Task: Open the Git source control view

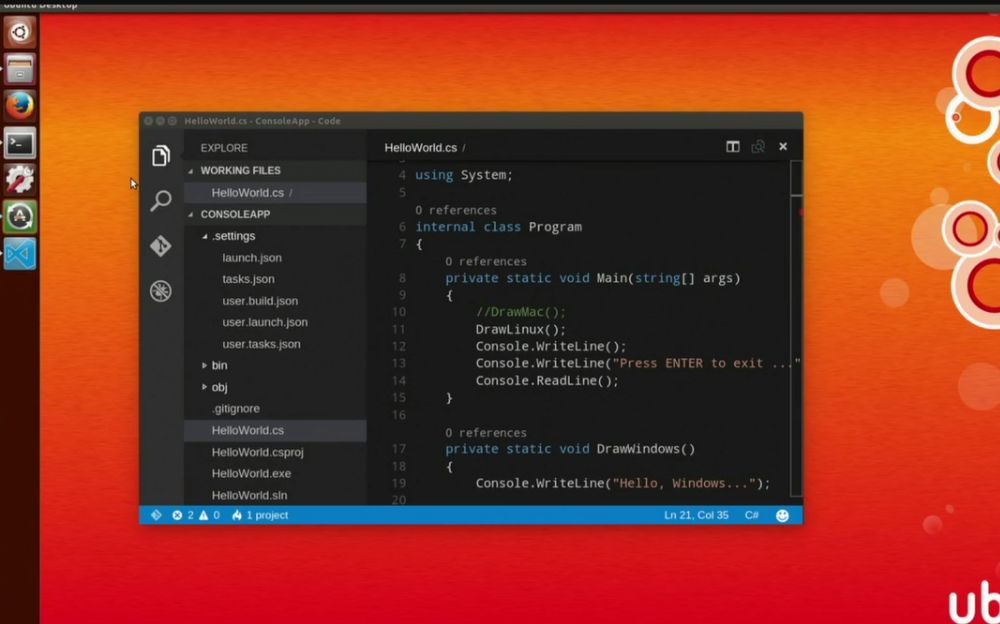Action: (161, 246)
